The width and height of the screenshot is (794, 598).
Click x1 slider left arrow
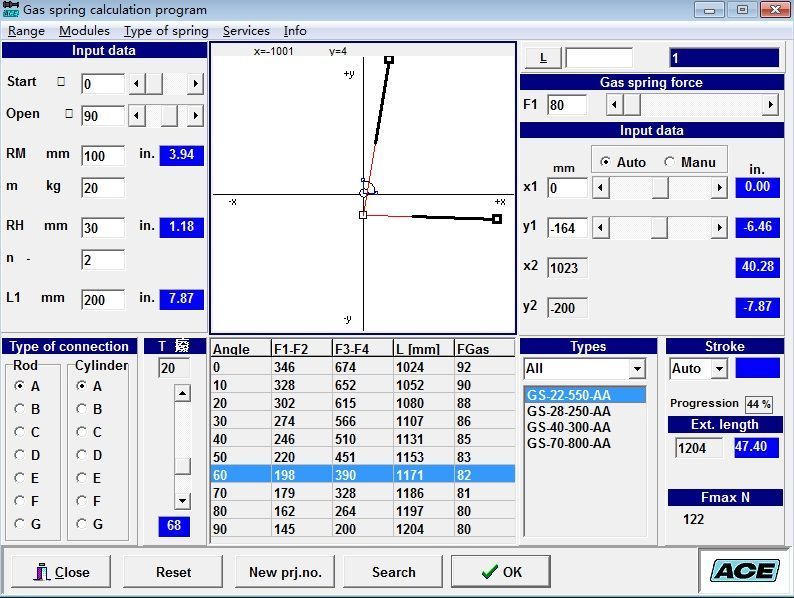[601, 188]
